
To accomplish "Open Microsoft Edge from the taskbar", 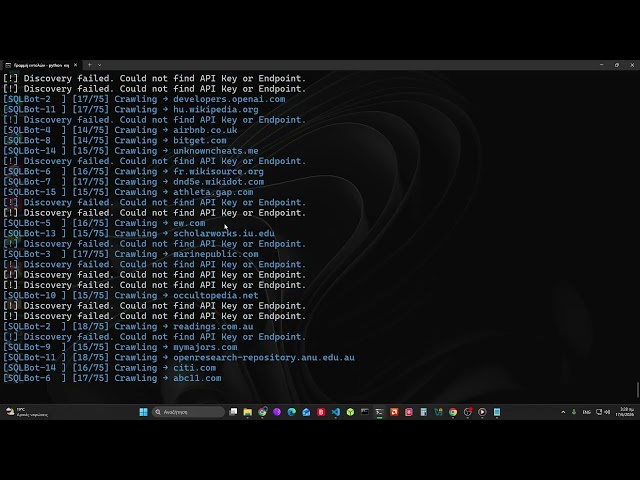I will click(x=291, y=412).
